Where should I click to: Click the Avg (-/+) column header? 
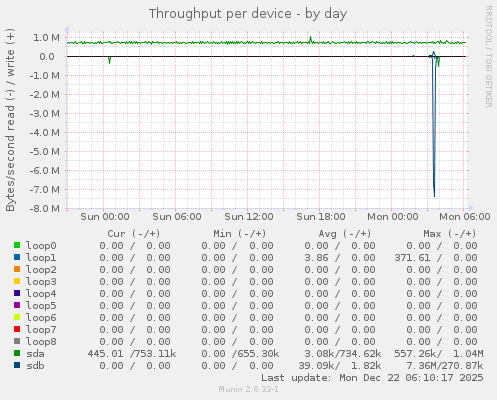pos(345,234)
